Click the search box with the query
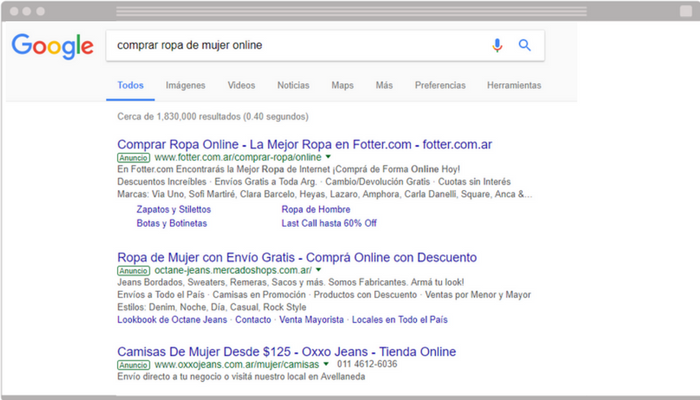 pyautogui.click(x=325, y=45)
